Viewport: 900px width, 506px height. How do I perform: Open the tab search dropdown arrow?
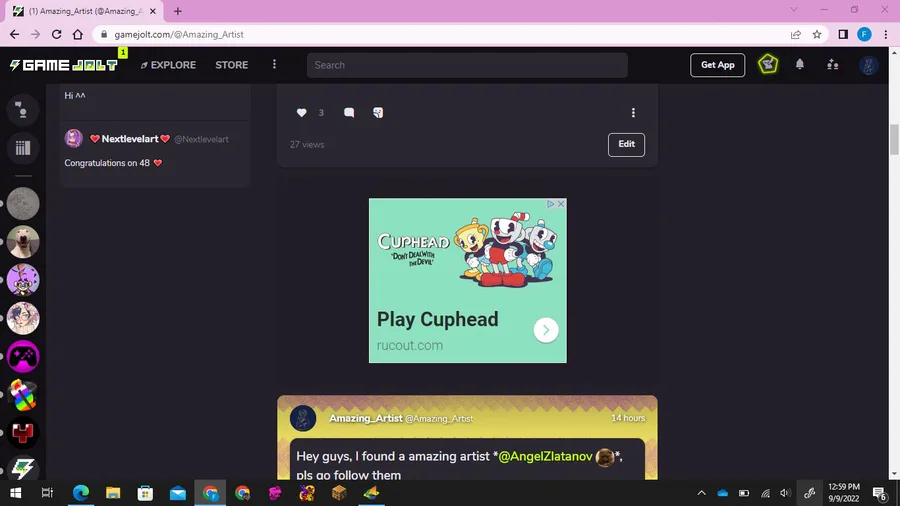(794, 10)
